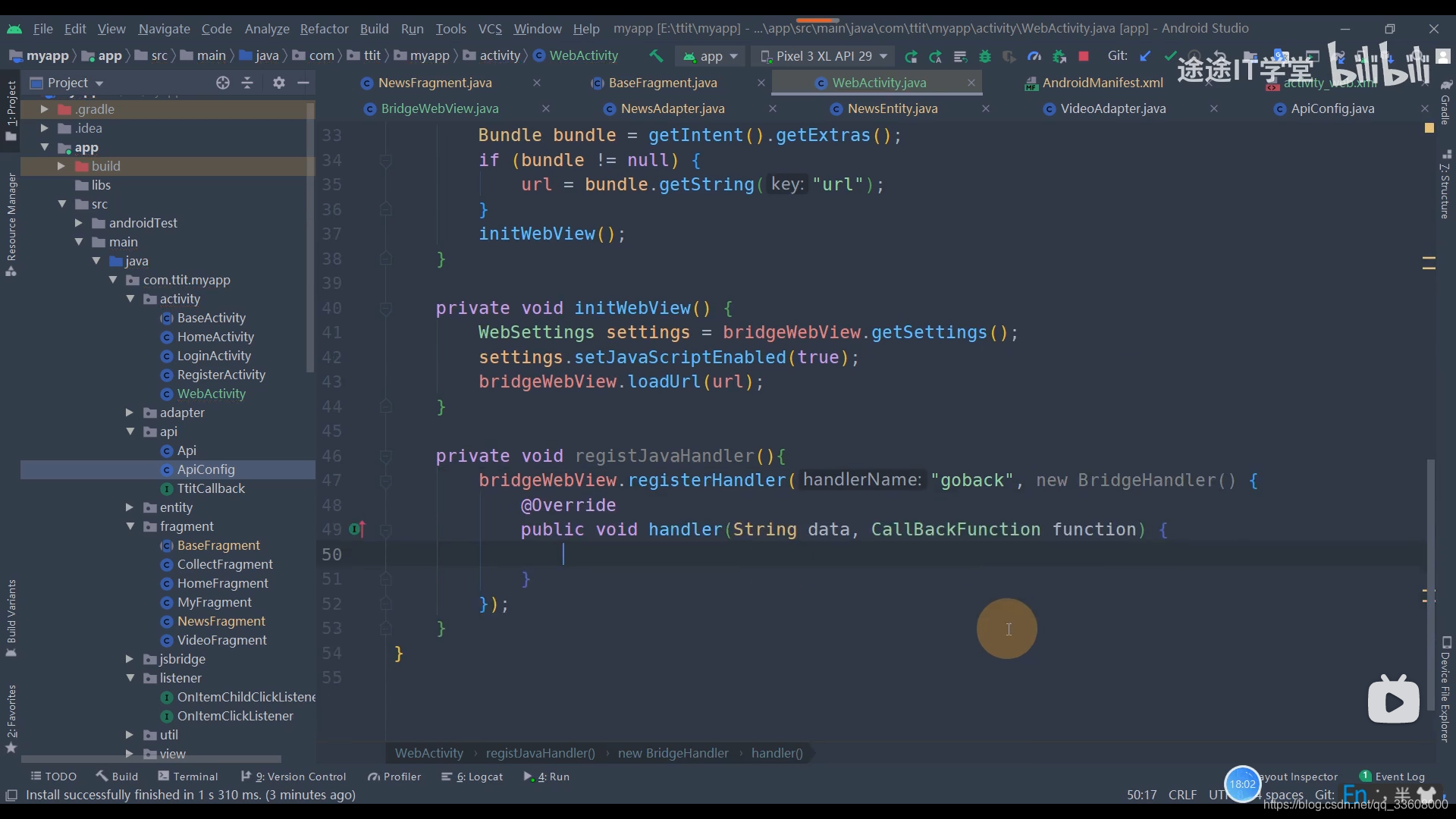The width and height of the screenshot is (1456, 819).
Task: Open the Pixel 3 XL API 29 device dropdown
Action: (824, 56)
